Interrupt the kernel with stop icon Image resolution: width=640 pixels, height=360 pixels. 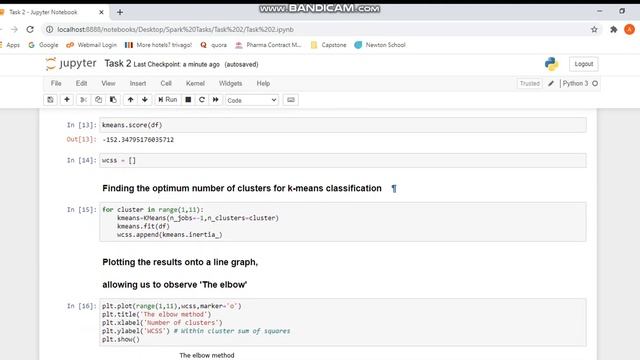(188, 100)
